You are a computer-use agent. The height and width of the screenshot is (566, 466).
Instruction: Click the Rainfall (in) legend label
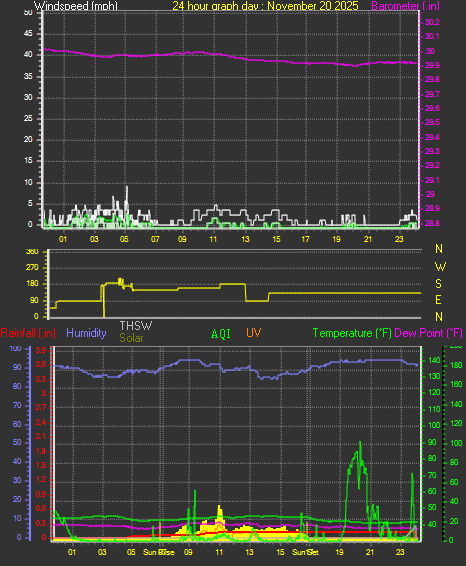tap(28, 333)
